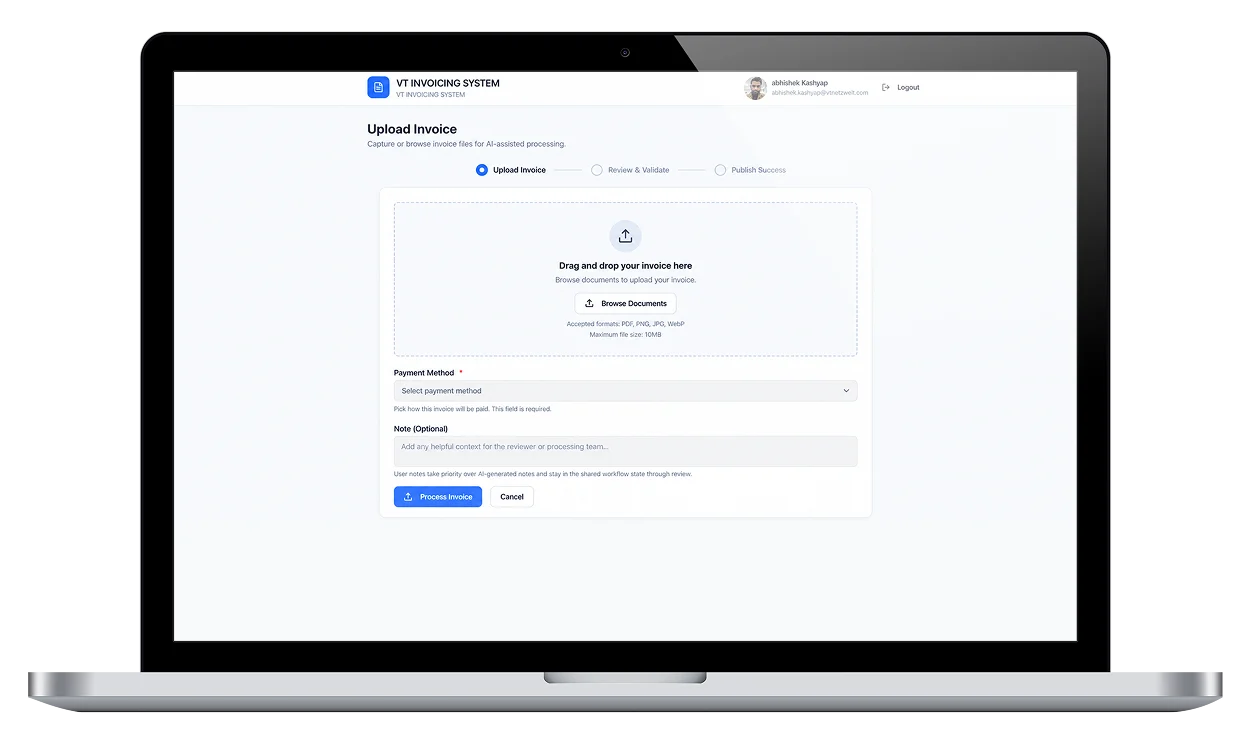This screenshot has height=740, width=1240.
Task: Go to the Upload Invoice step label
Action: coord(520,170)
